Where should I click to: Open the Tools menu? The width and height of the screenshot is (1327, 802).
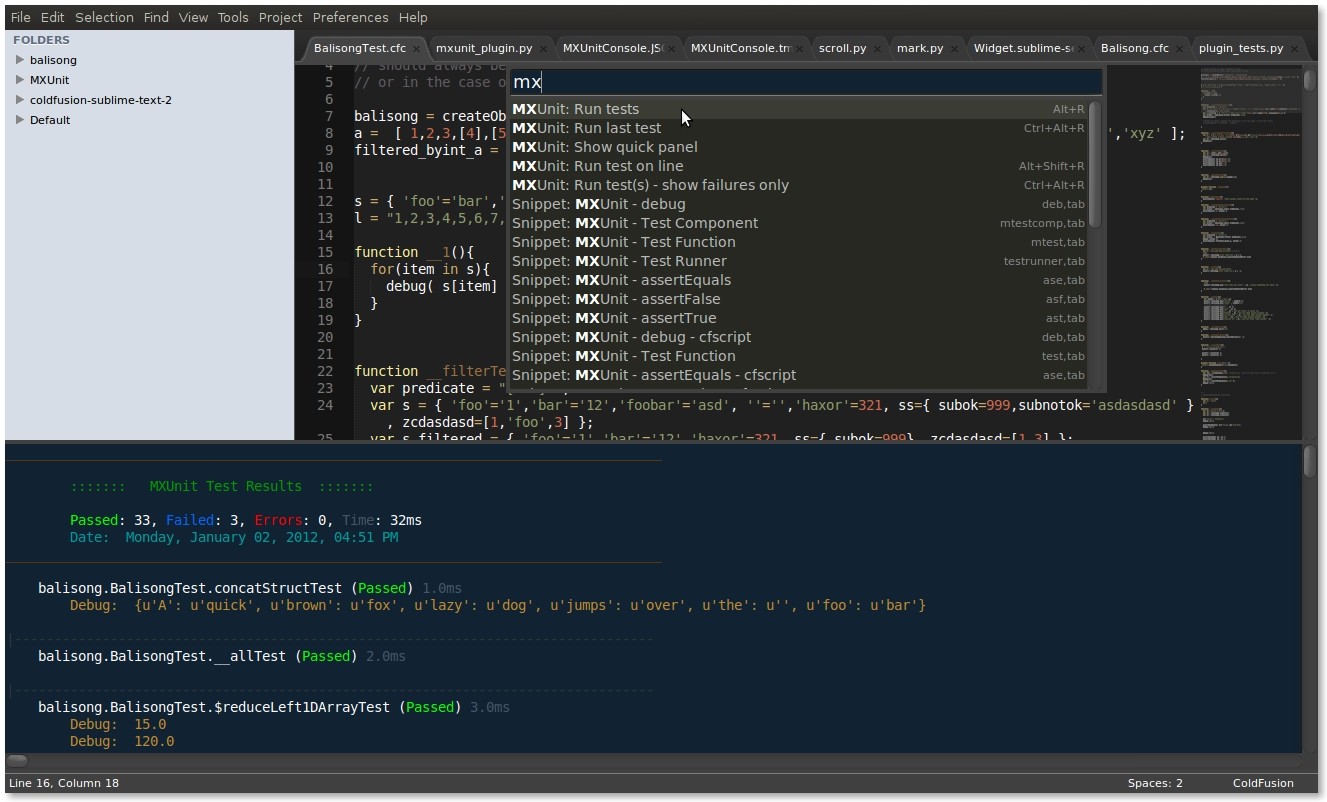[x=233, y=17]
